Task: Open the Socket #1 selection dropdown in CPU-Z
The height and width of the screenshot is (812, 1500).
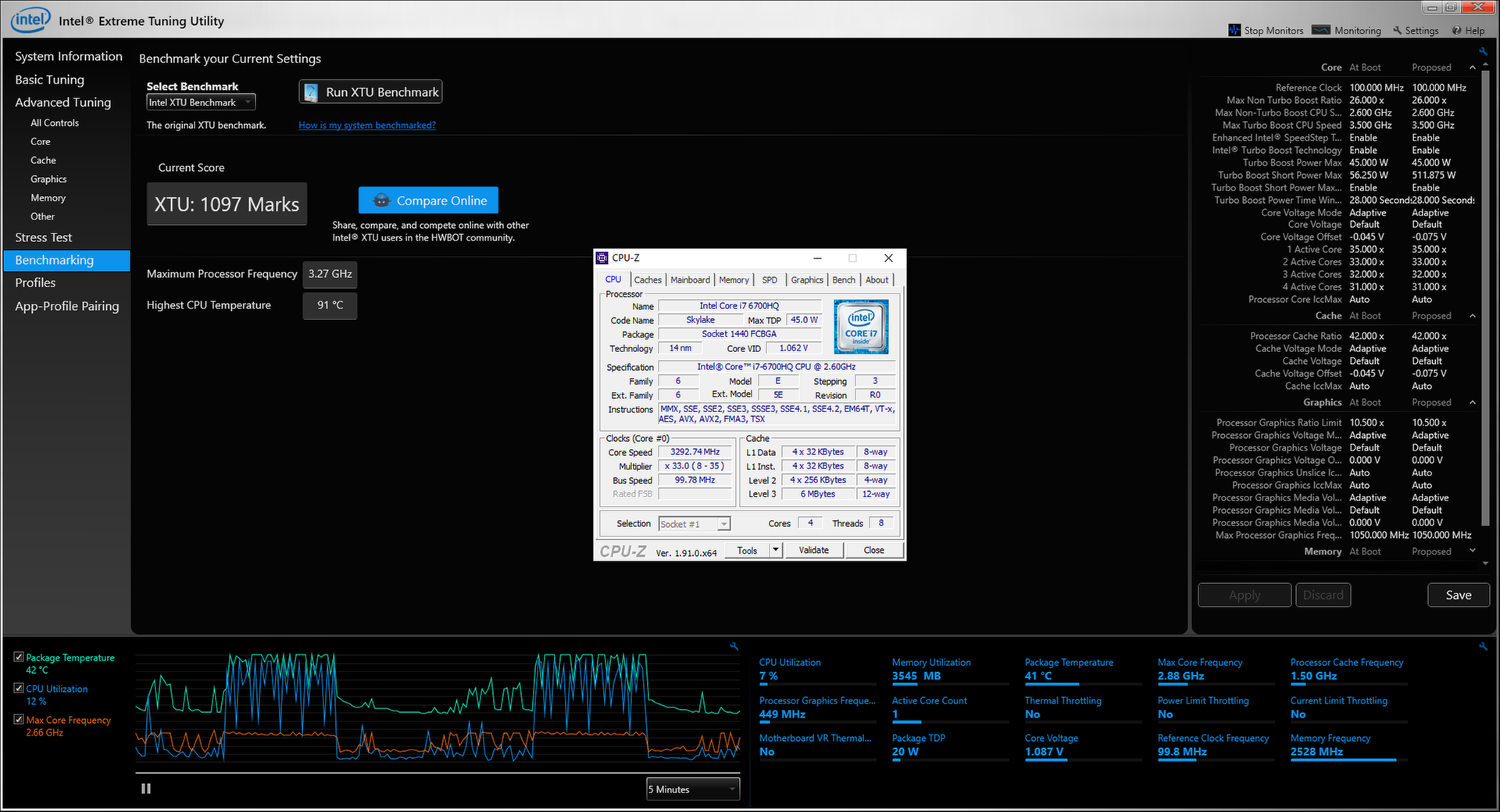Action: point(695,524)
